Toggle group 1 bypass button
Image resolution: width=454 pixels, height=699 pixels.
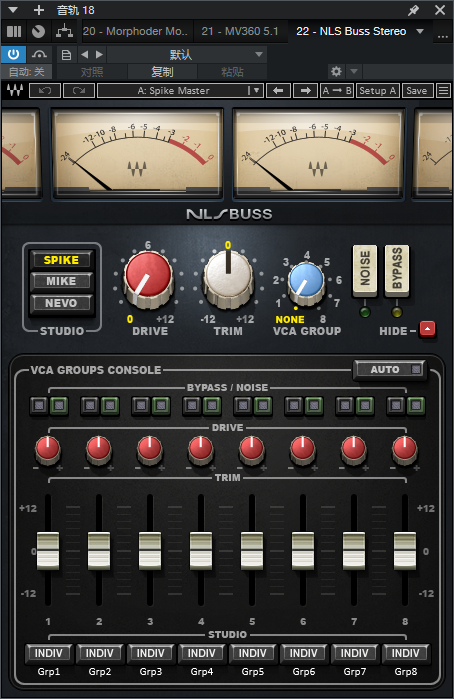click(x=39, y=405)
